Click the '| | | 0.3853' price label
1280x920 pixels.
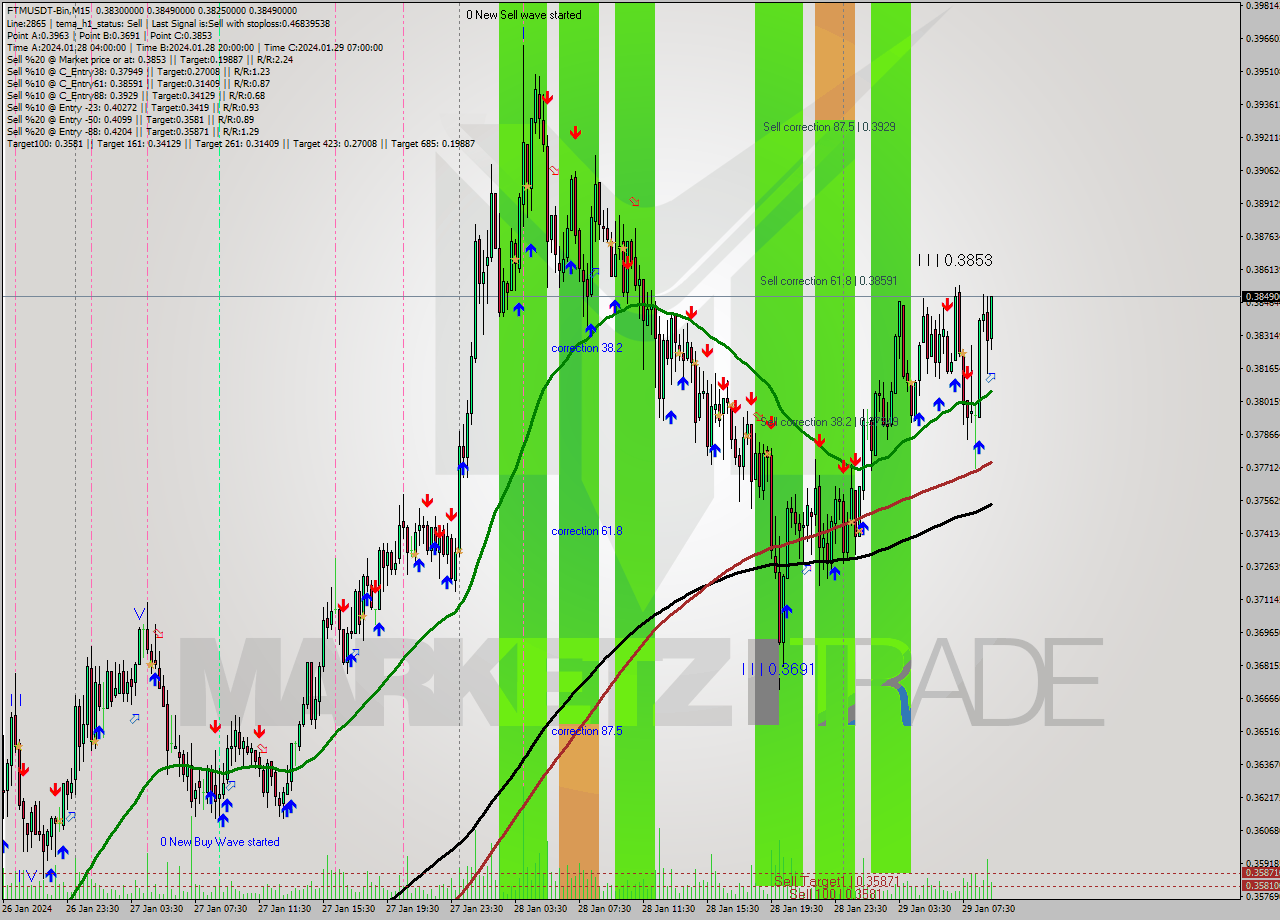[x=955, y=260]
